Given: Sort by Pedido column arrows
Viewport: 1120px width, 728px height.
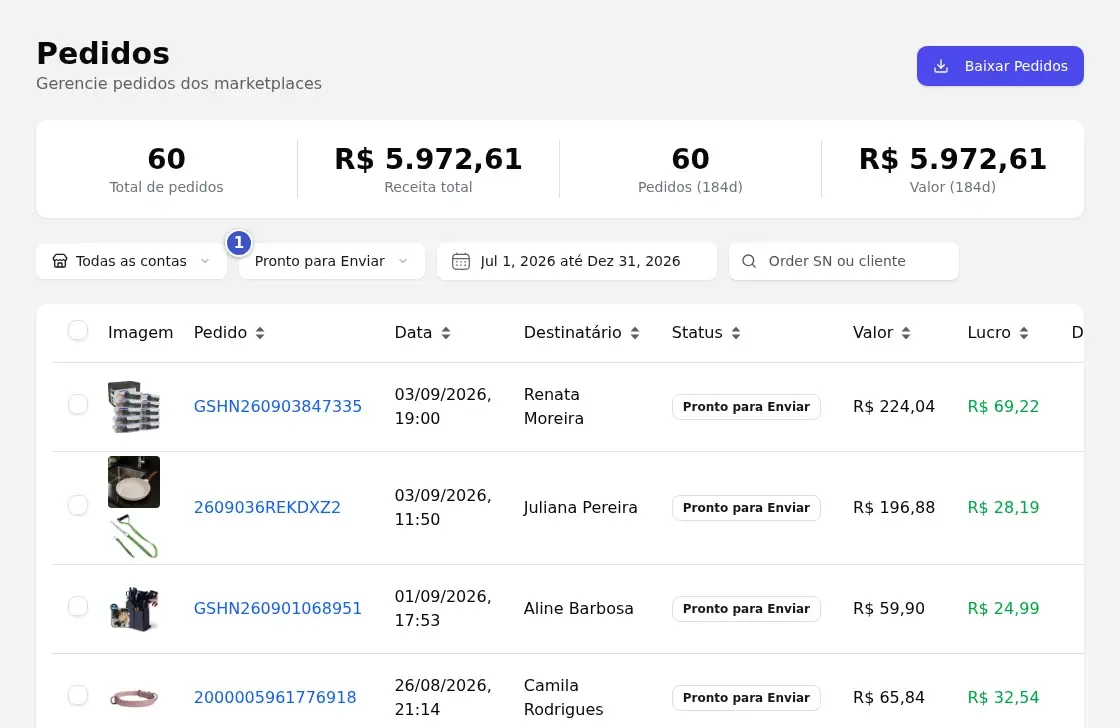Looking at the screenshot, I should click(x=260, y=333).
